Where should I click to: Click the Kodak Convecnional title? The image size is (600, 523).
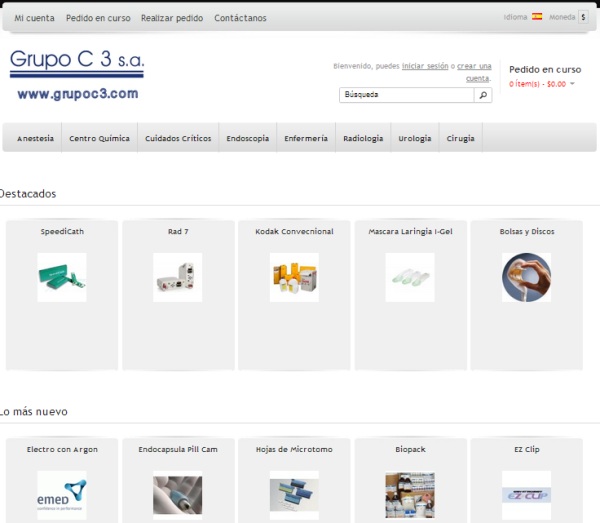[294, 231]
